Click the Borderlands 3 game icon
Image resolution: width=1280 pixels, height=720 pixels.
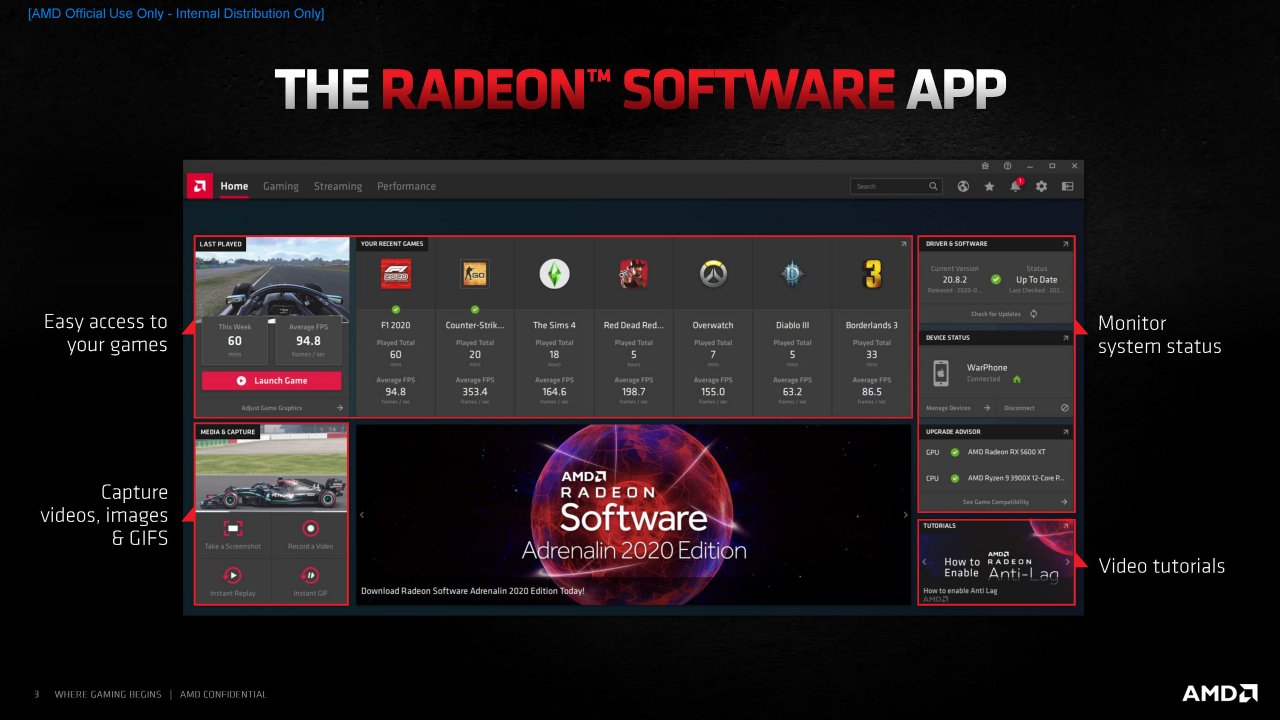[x=871, y=274]
